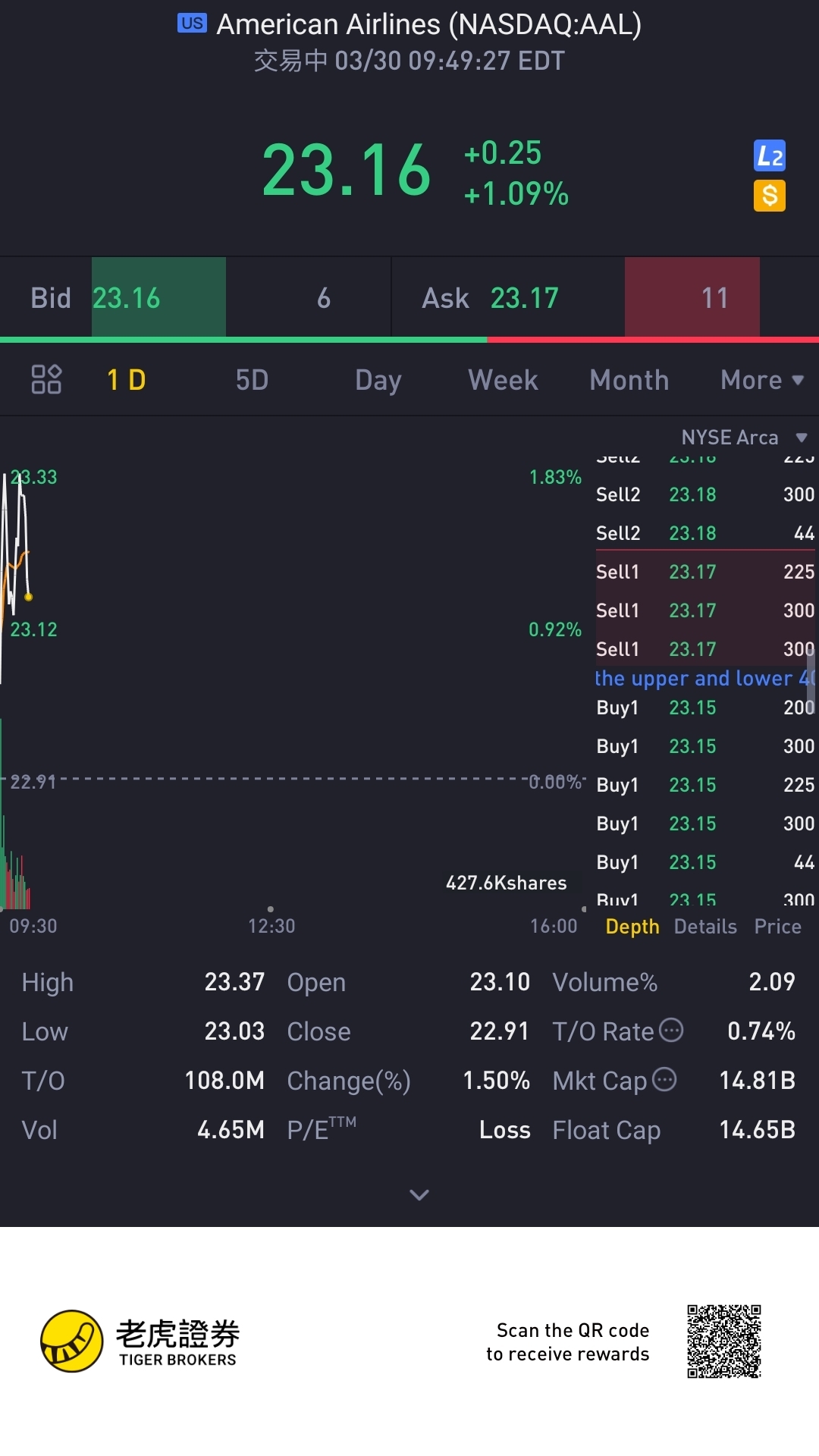819x1456 pixels.
Task: Tap the 23.12 chart price label
Action: tap(33, 629)
